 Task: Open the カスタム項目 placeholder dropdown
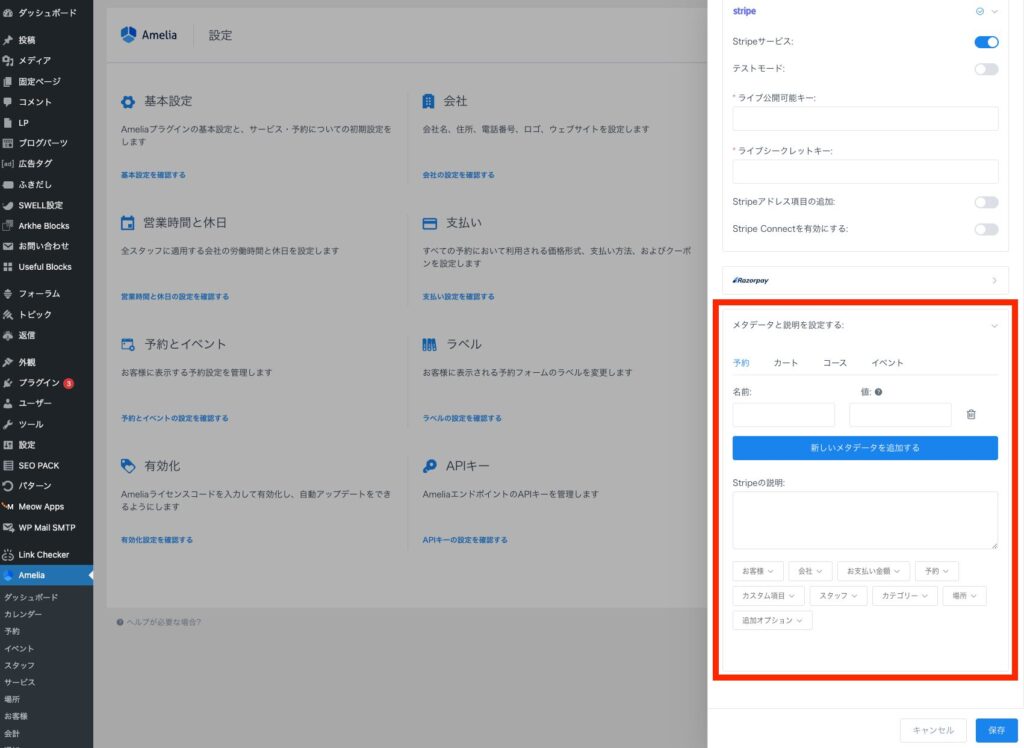click(768, 596)
